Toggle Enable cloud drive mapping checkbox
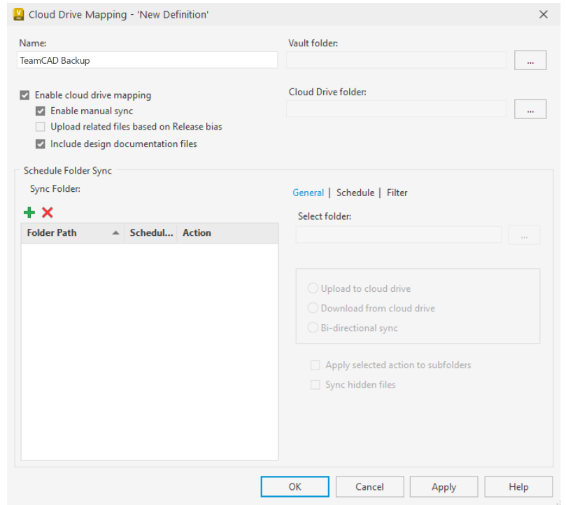 coord(25,95)
